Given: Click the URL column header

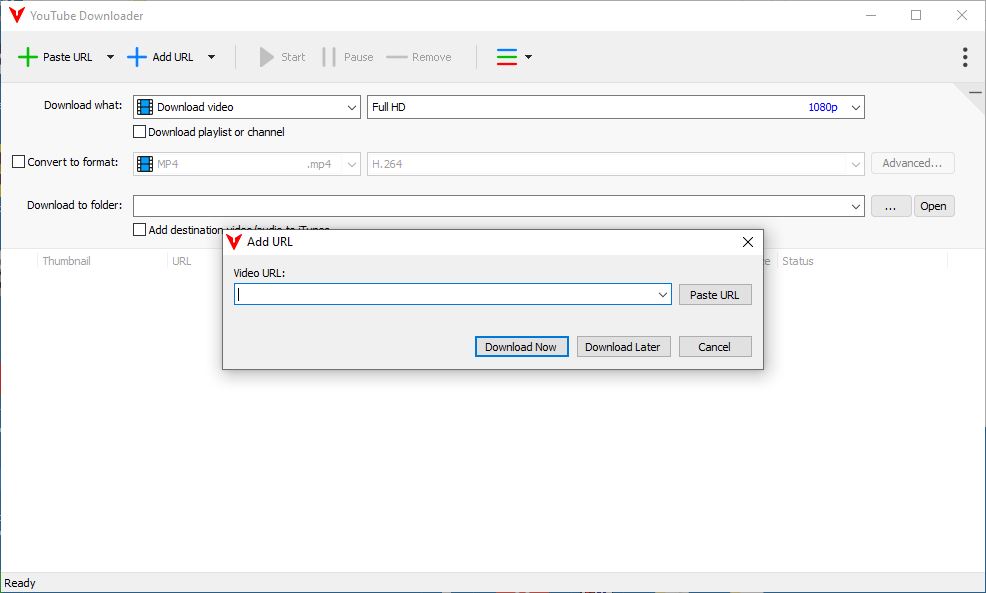Looking at the screenshot, I should [x=182, y=261].
